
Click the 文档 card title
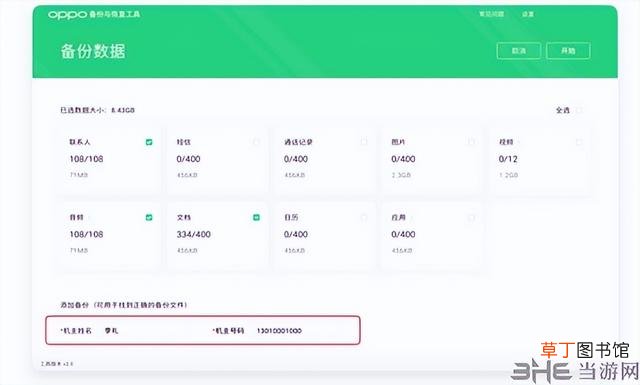click(x=184, y=218)
